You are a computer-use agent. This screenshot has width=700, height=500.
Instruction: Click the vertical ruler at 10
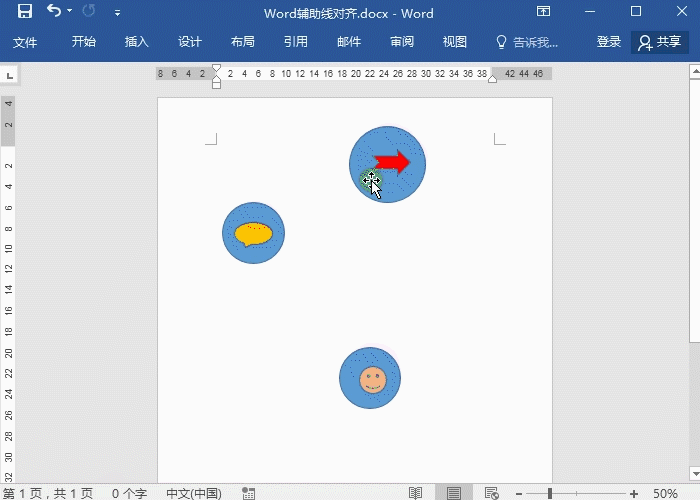point(8,248)
